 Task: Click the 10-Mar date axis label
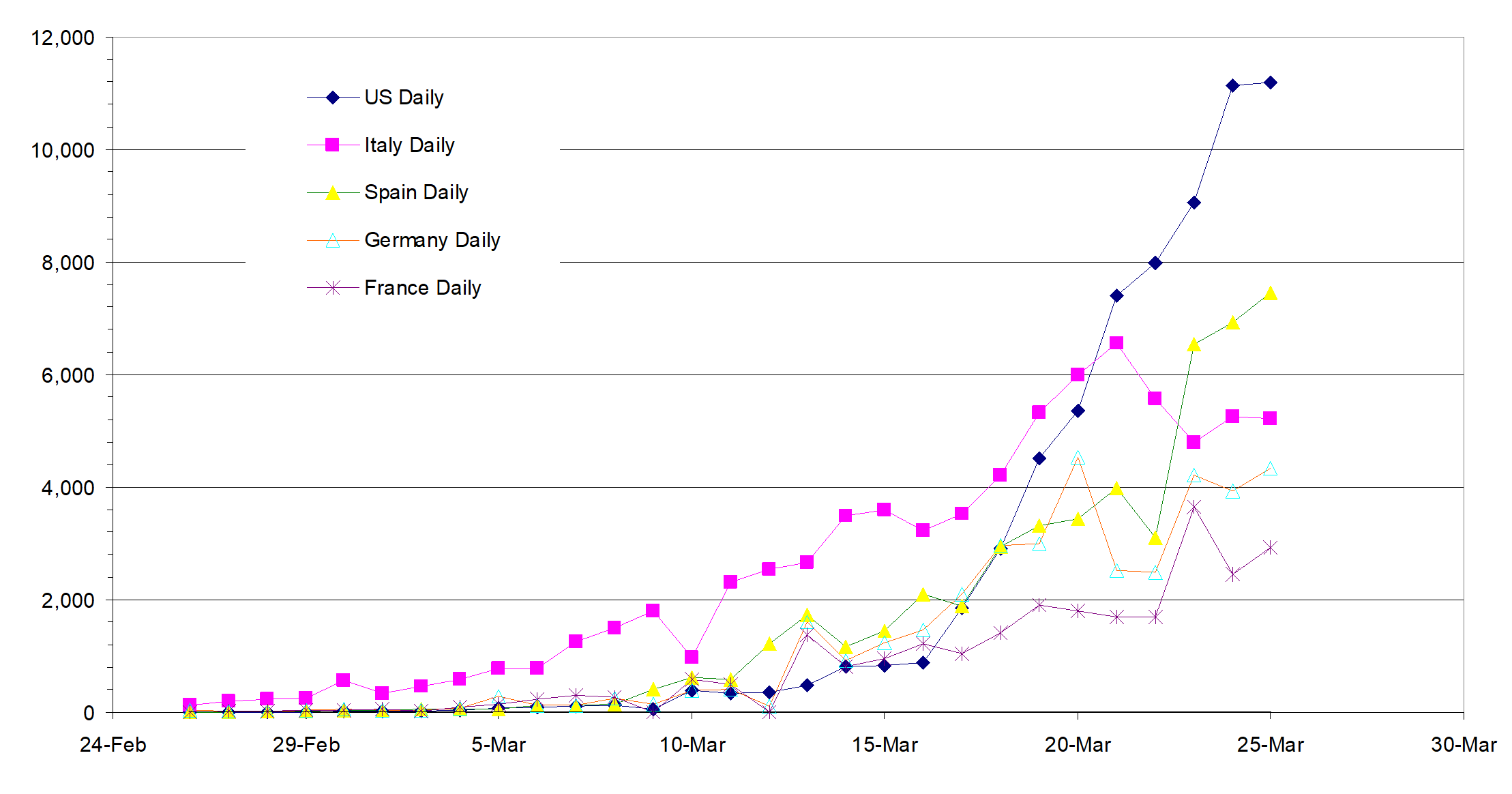point(692,745)
